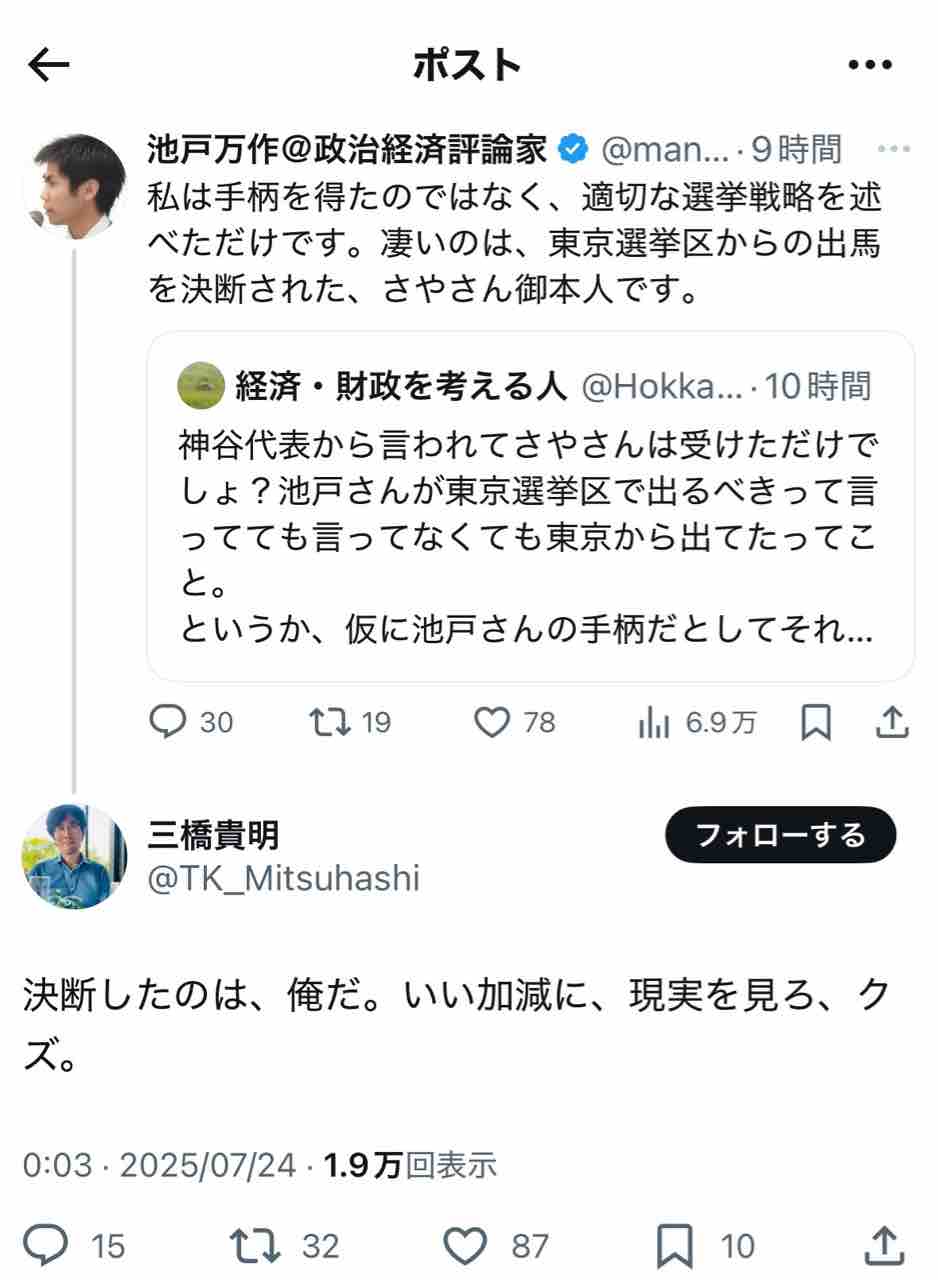Open more options on 池戸万作's parent post
Image resolution: width=938 pixels, height=1280 pixels.
point(892,150)
